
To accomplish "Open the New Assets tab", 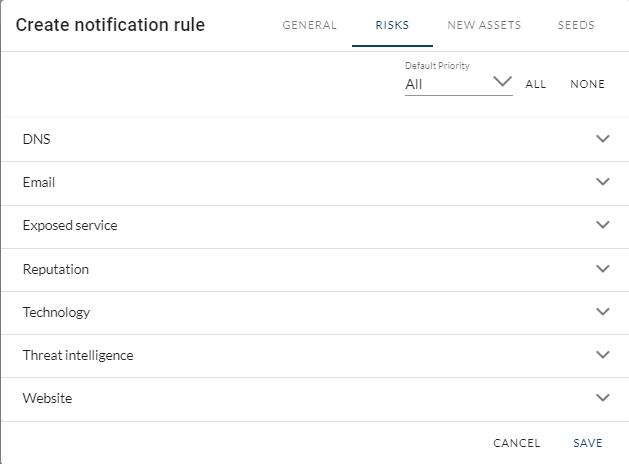I will pos(484,25).
